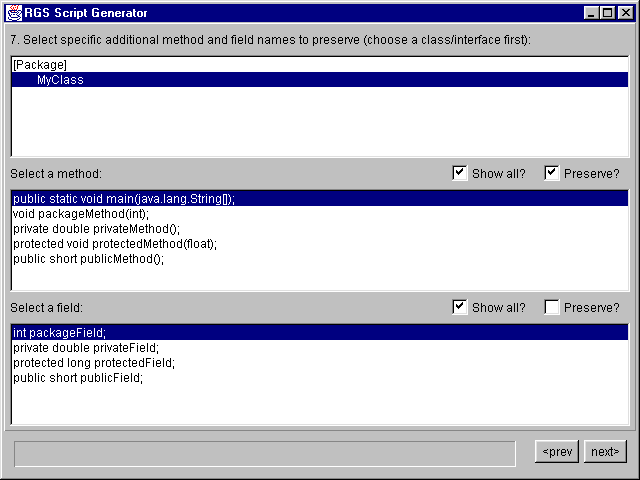Select MyClass in the class list

[320, 80]
